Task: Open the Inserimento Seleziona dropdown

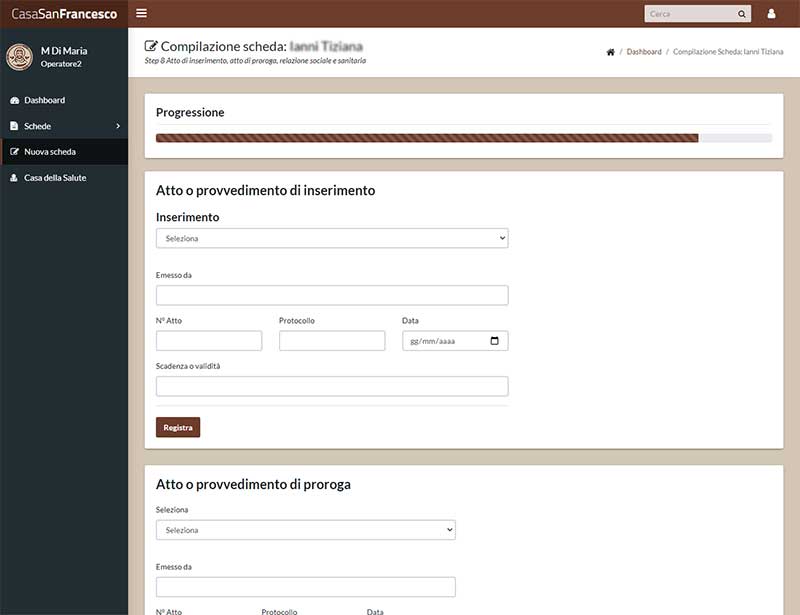Action: (x=332, y=238)
